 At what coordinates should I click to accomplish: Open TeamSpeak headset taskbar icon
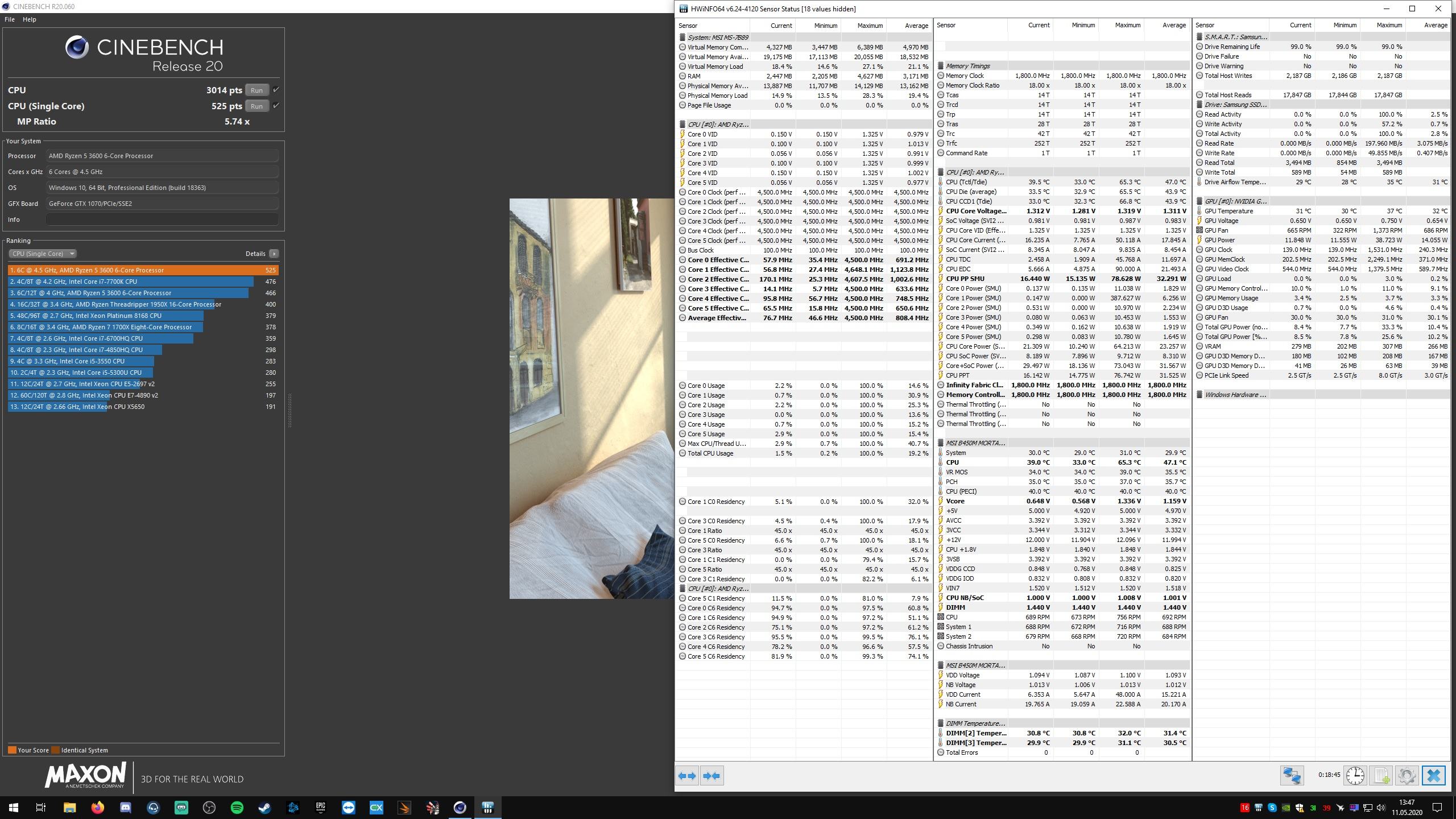click(x=153, y=807)
